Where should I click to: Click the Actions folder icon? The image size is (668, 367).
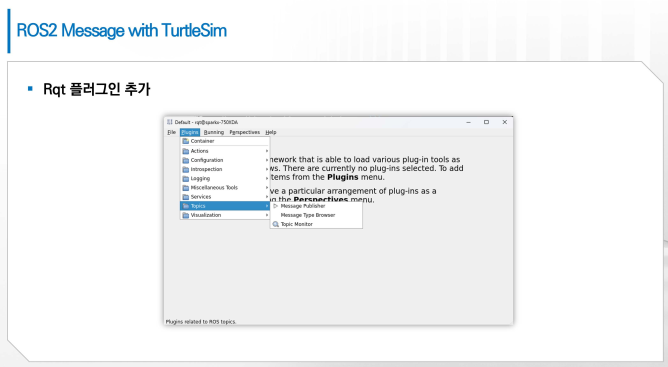click(x=186, y=151)
